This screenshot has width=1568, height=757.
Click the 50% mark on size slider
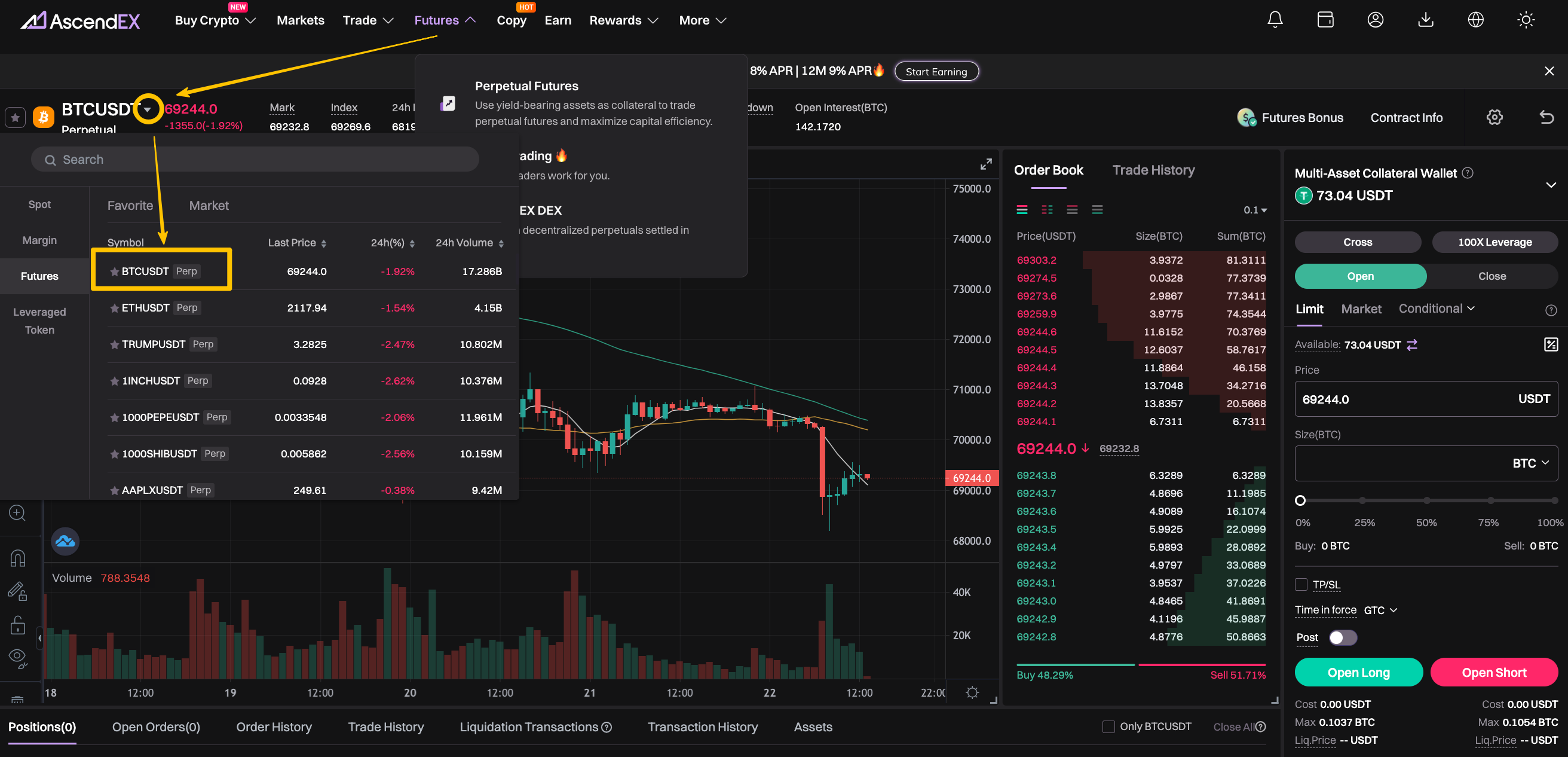coord(1426,500)
